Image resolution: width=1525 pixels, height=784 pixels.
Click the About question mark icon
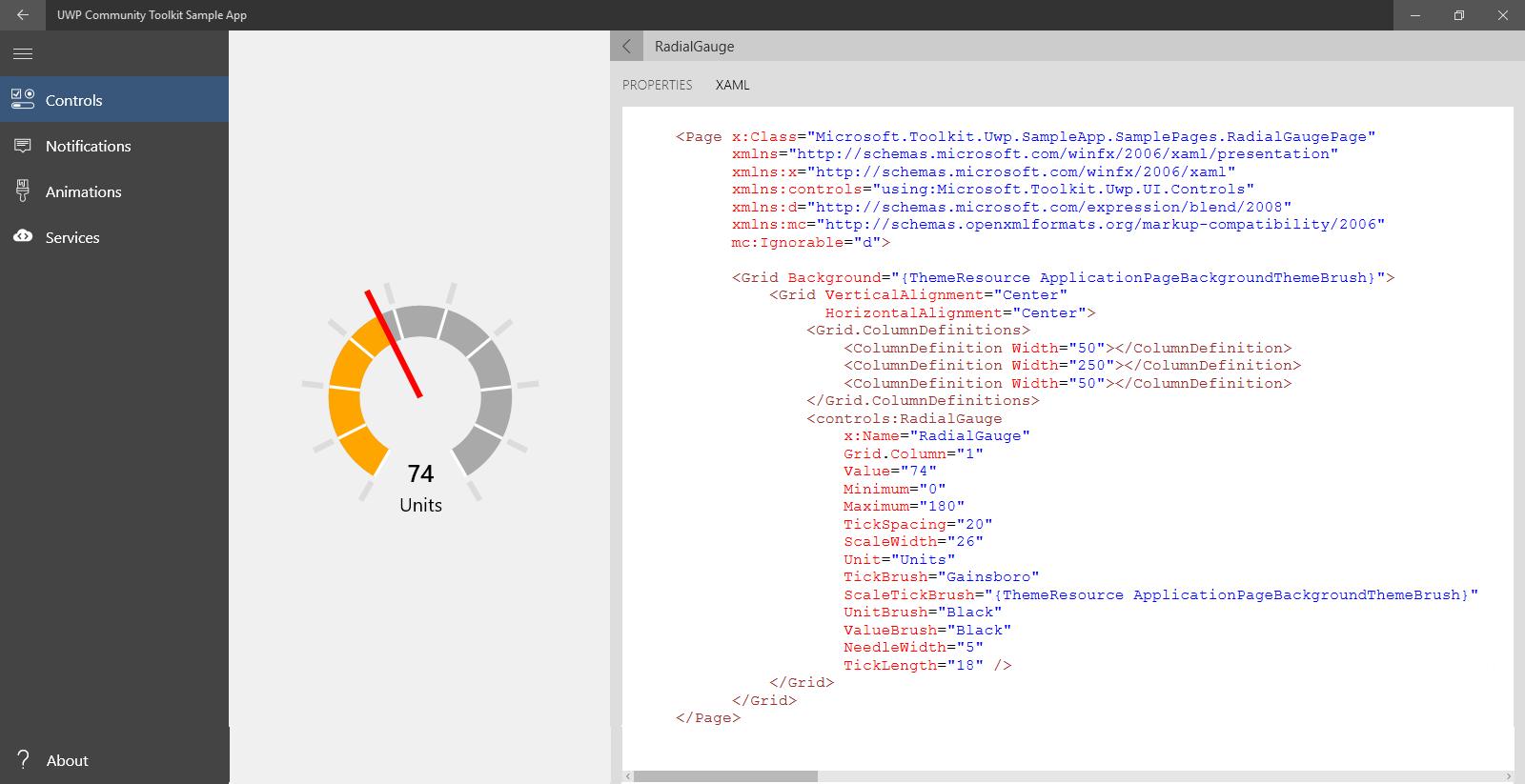pos(24,759)
